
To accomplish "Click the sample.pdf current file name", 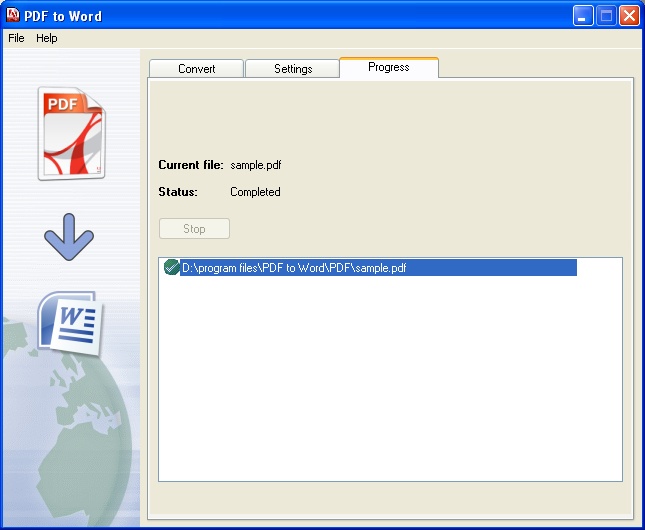I will (x=255, y=165).
